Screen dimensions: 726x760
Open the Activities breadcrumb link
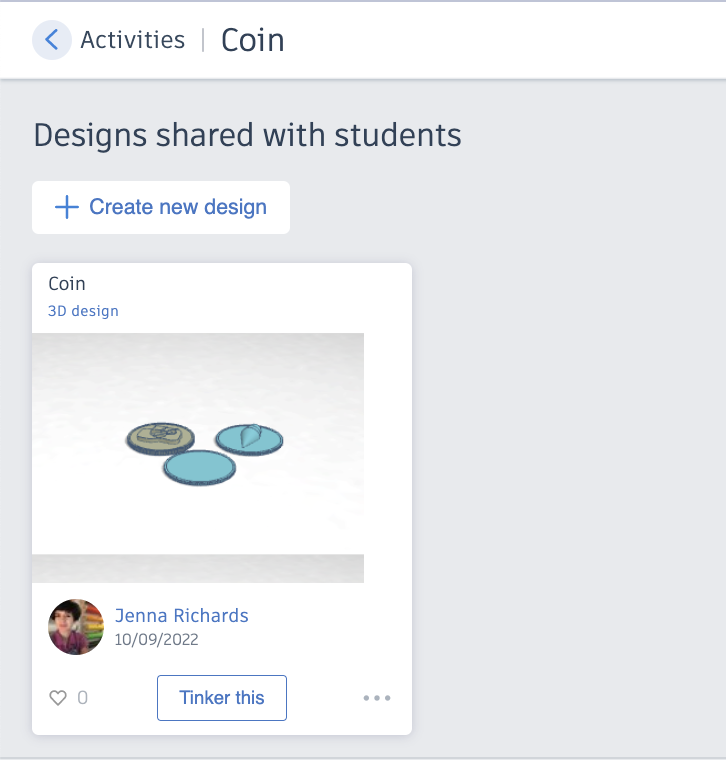tap(132, 40)
